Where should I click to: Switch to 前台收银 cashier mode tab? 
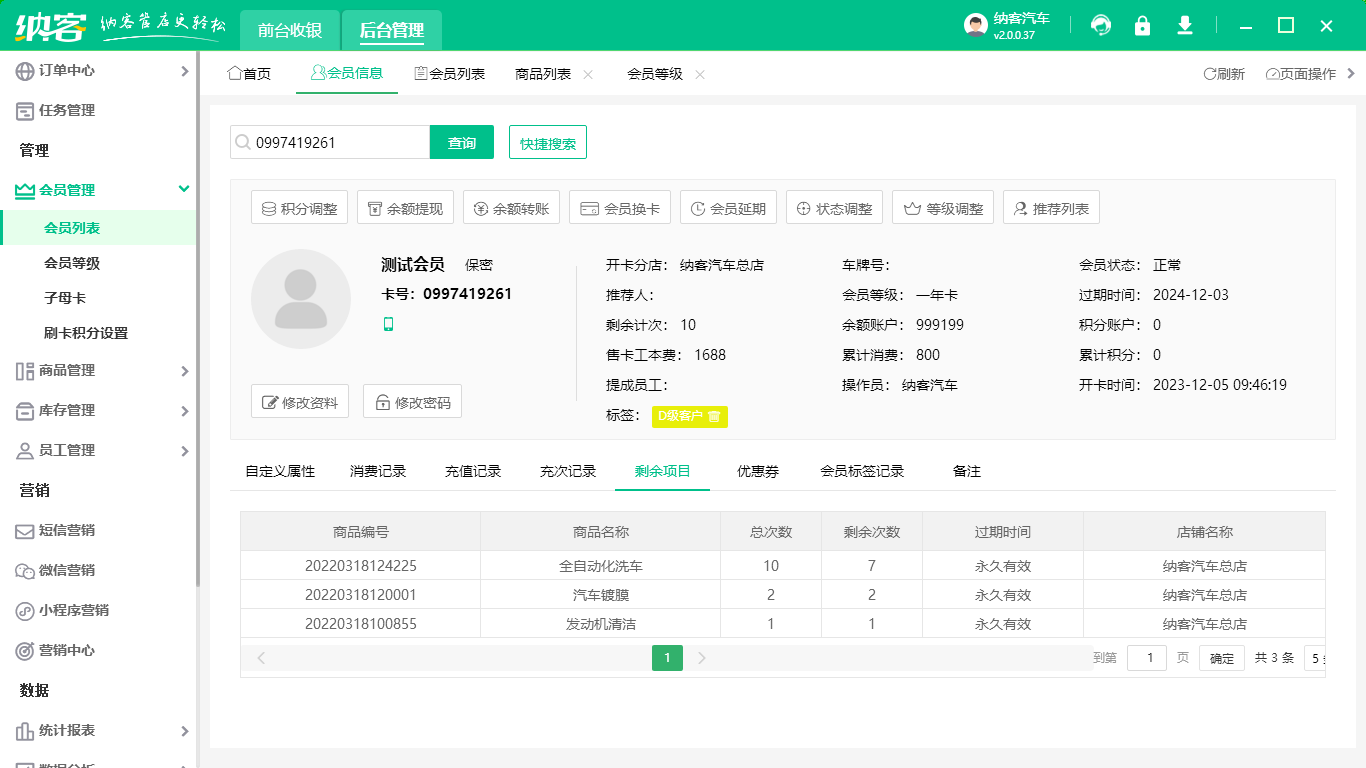tap(291, 30)
